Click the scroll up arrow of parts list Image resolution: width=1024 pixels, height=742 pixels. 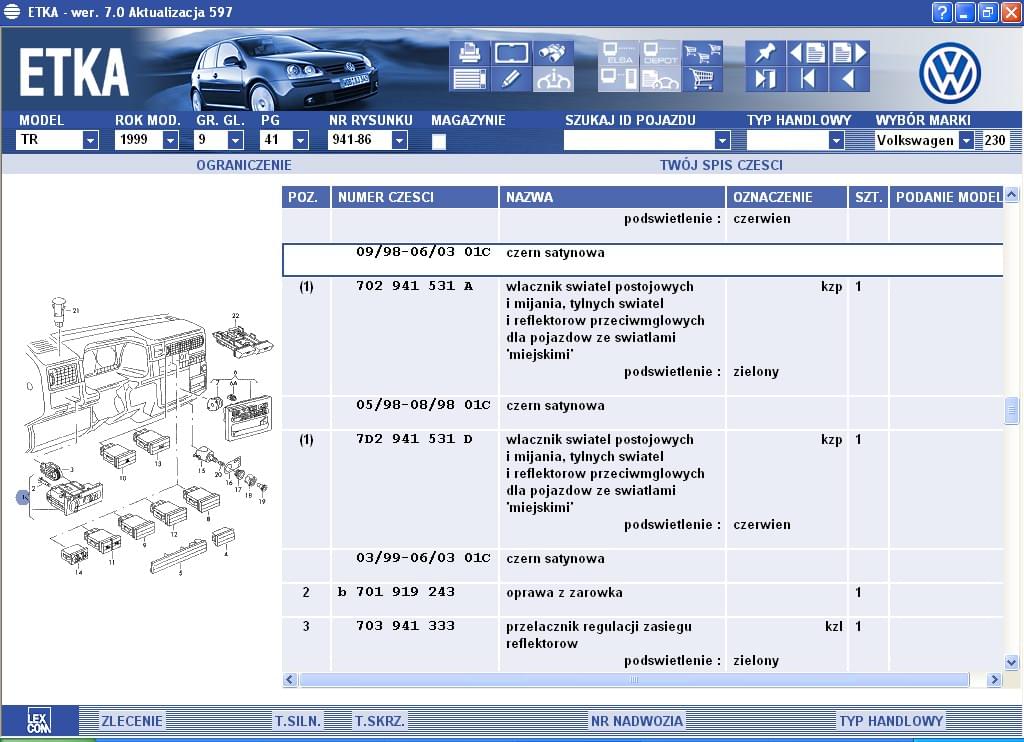click(1012, 195)
